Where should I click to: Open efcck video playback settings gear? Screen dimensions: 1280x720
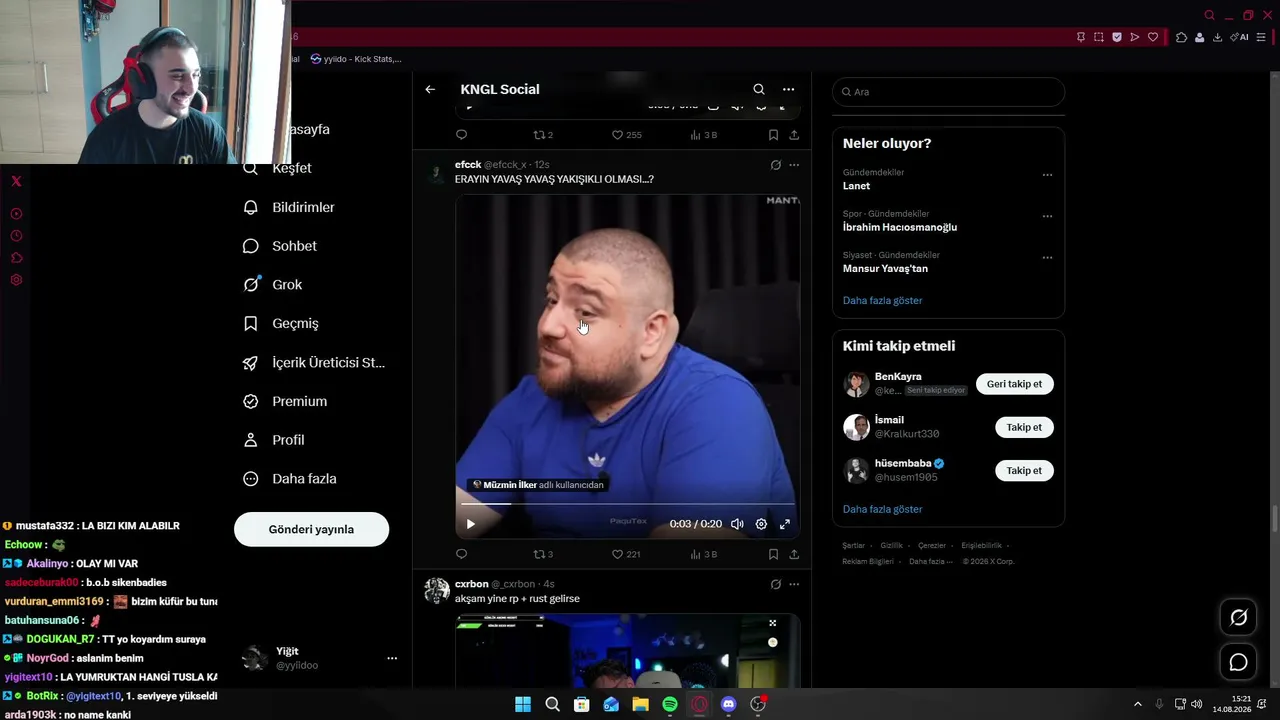(x=761, y=524)
